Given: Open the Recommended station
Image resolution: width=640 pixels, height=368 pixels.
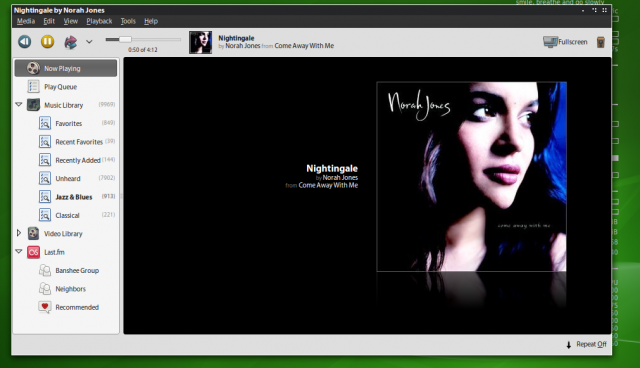Looking at the screenshot, I should [77, 307].
